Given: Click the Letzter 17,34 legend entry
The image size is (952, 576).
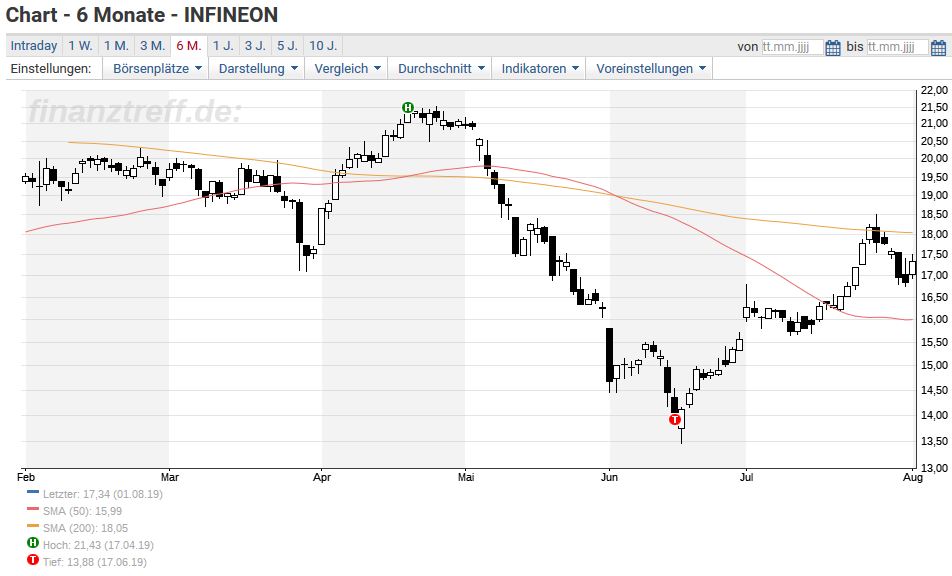Looking at the screenshot, I should pos(103,494).
